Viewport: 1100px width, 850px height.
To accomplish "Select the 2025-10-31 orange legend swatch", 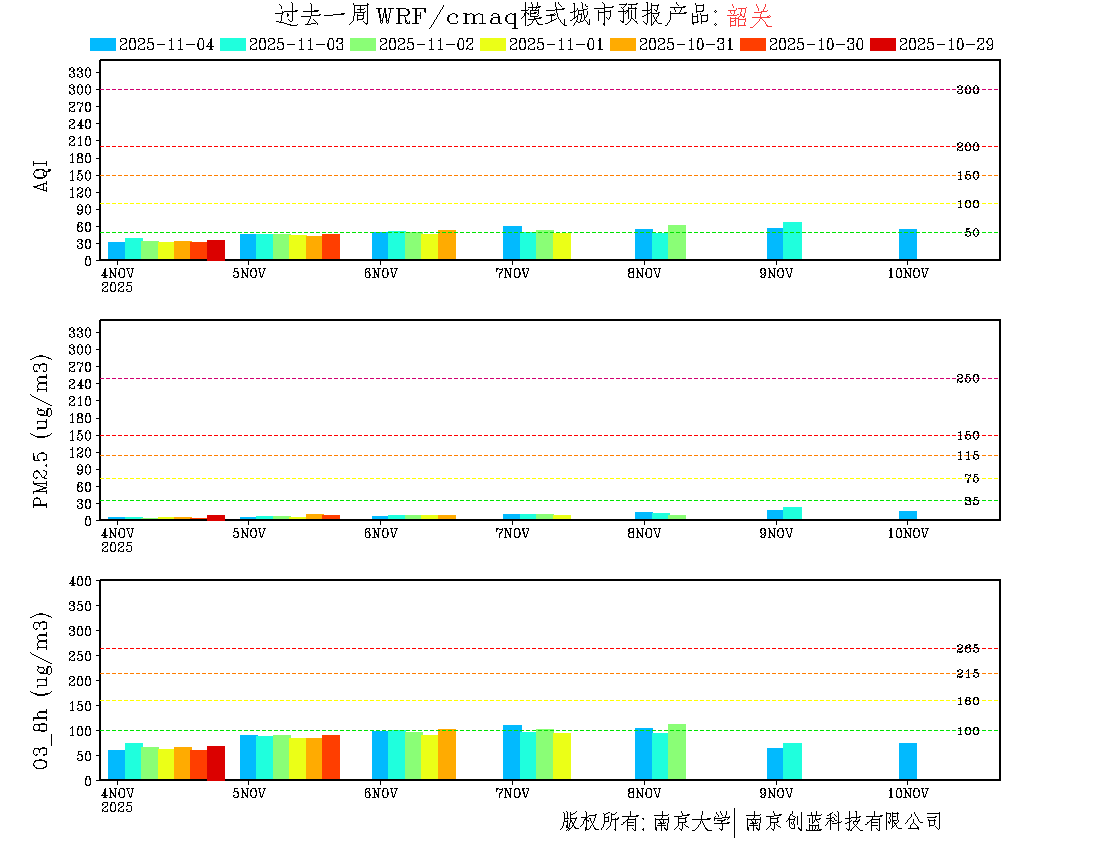I will coord(623,44).
